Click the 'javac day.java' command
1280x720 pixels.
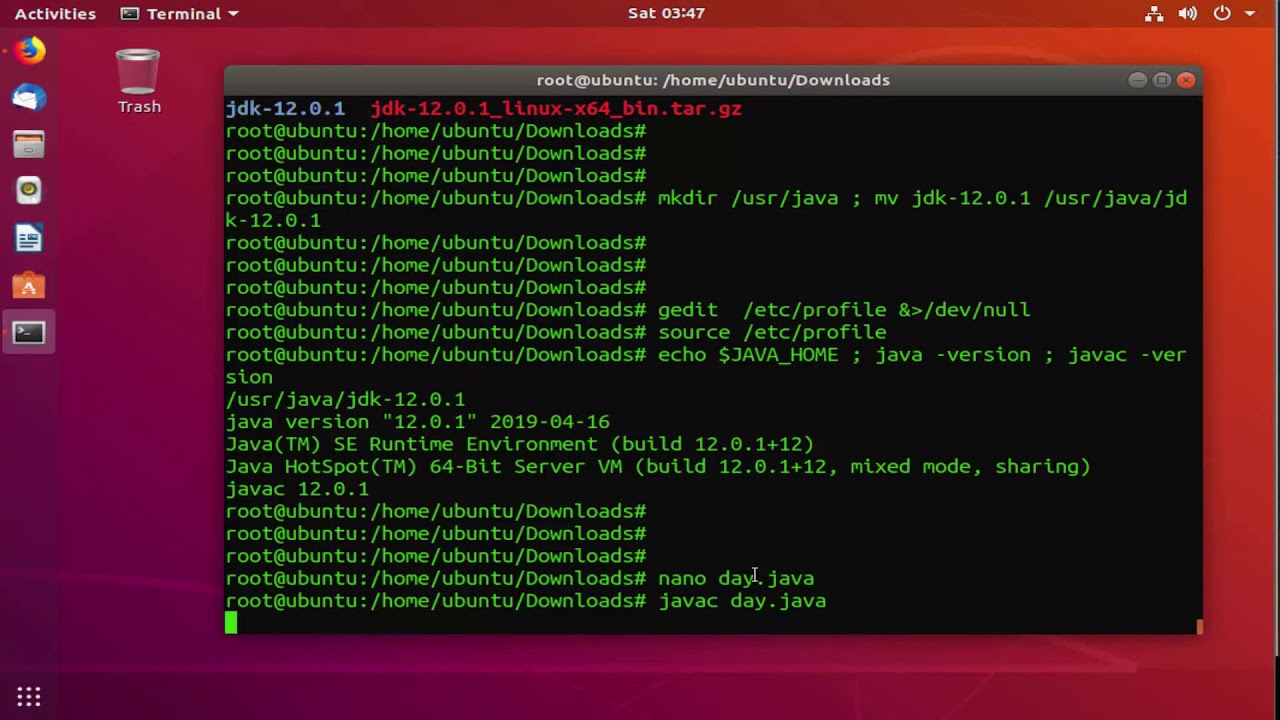pyautogui.click(x=742, y=601)
